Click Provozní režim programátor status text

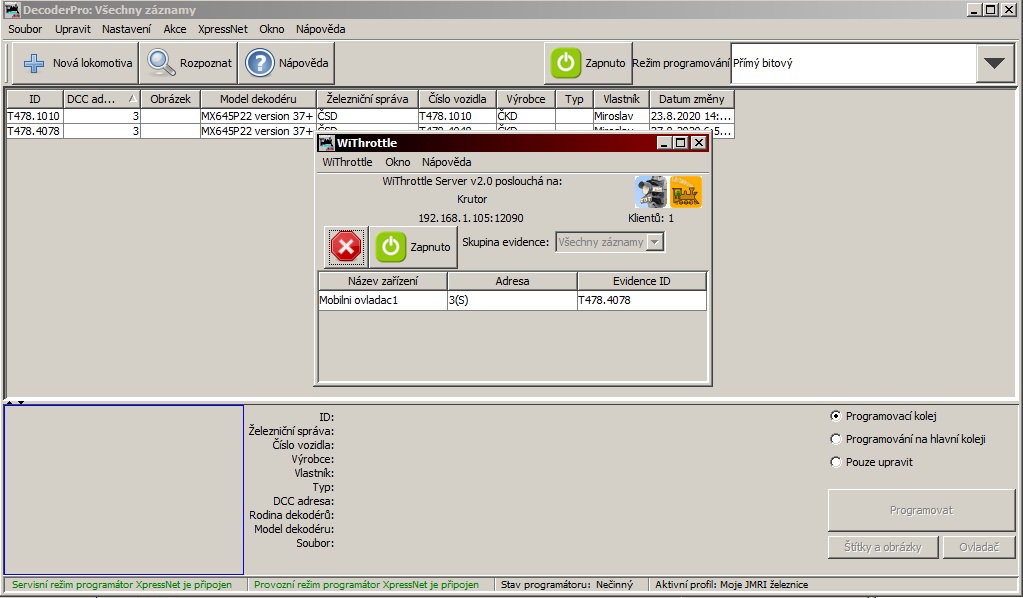point(367,584)
